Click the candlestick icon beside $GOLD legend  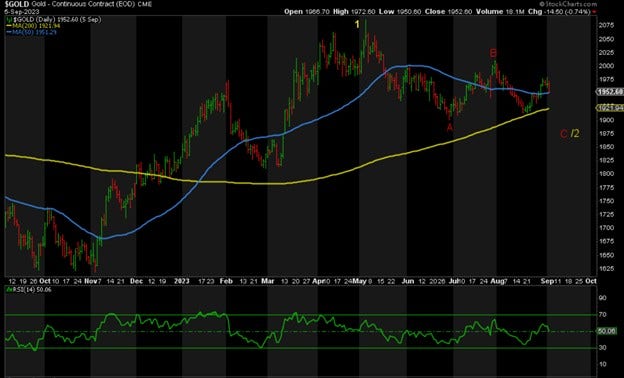(x=8, y=19)
